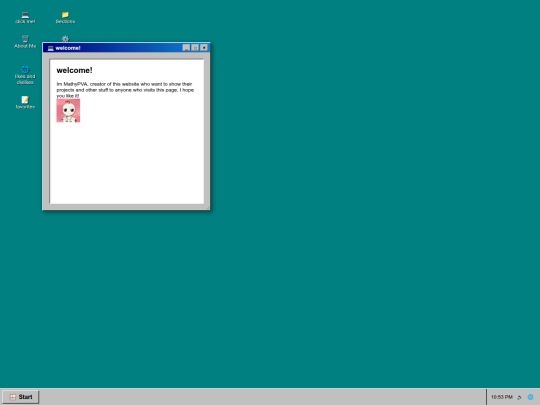The width and height of the screenshot is (540, 405).
Task: Click the 'welcome!' heading text in window
Action: coord(74,70)
